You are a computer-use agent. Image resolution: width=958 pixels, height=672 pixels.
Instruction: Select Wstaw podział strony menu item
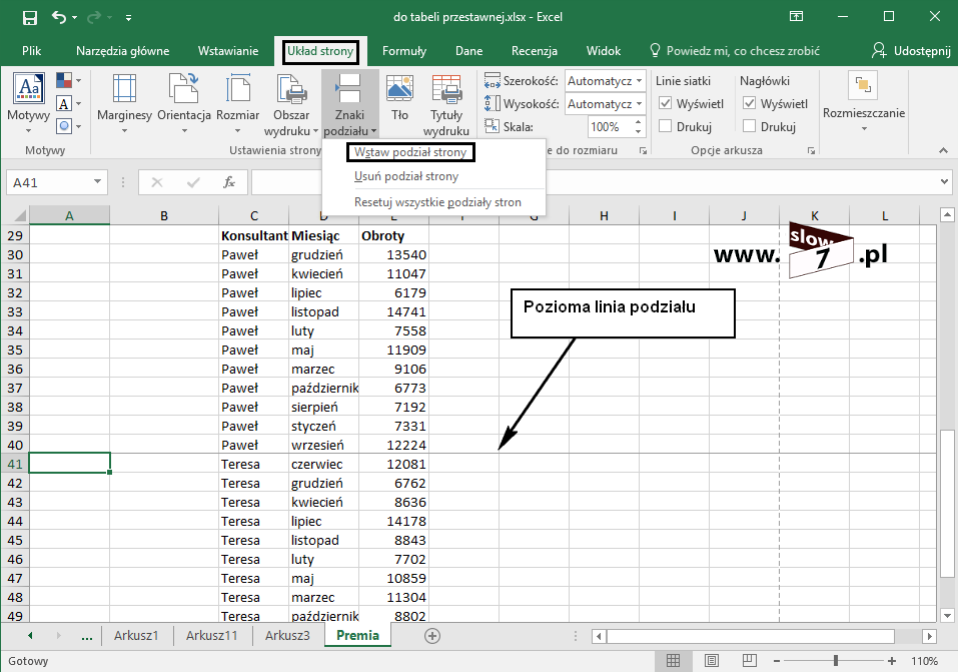click(x=411, y=152)
